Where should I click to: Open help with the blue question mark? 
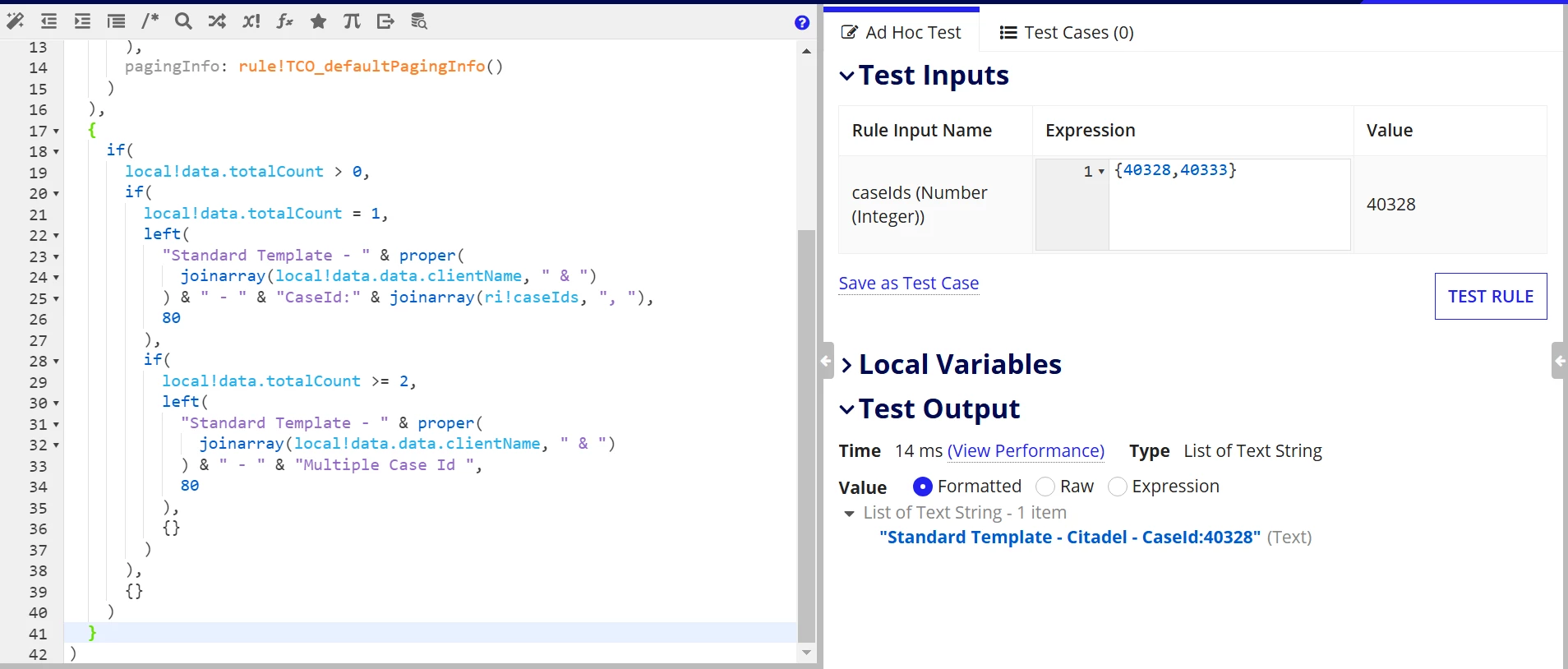pyautogui.click(x=802, y=23)
